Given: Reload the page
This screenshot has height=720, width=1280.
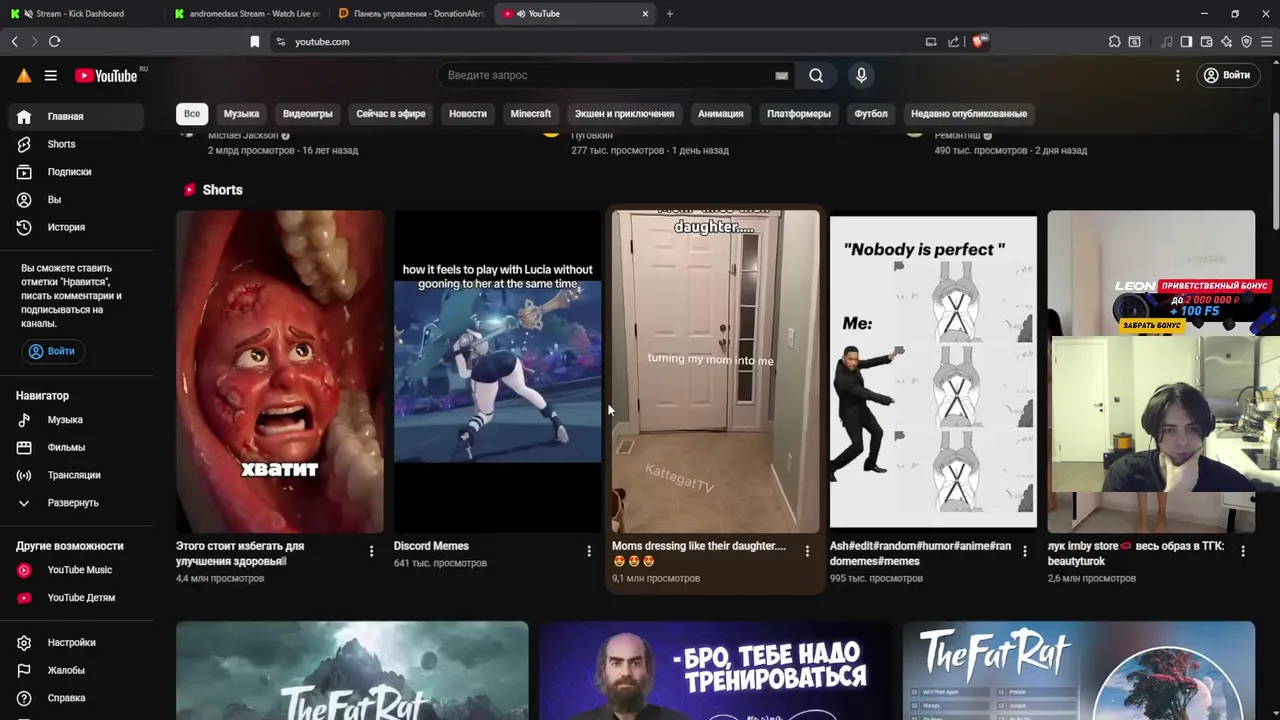Looking at the screenshot, I should 54,41.
